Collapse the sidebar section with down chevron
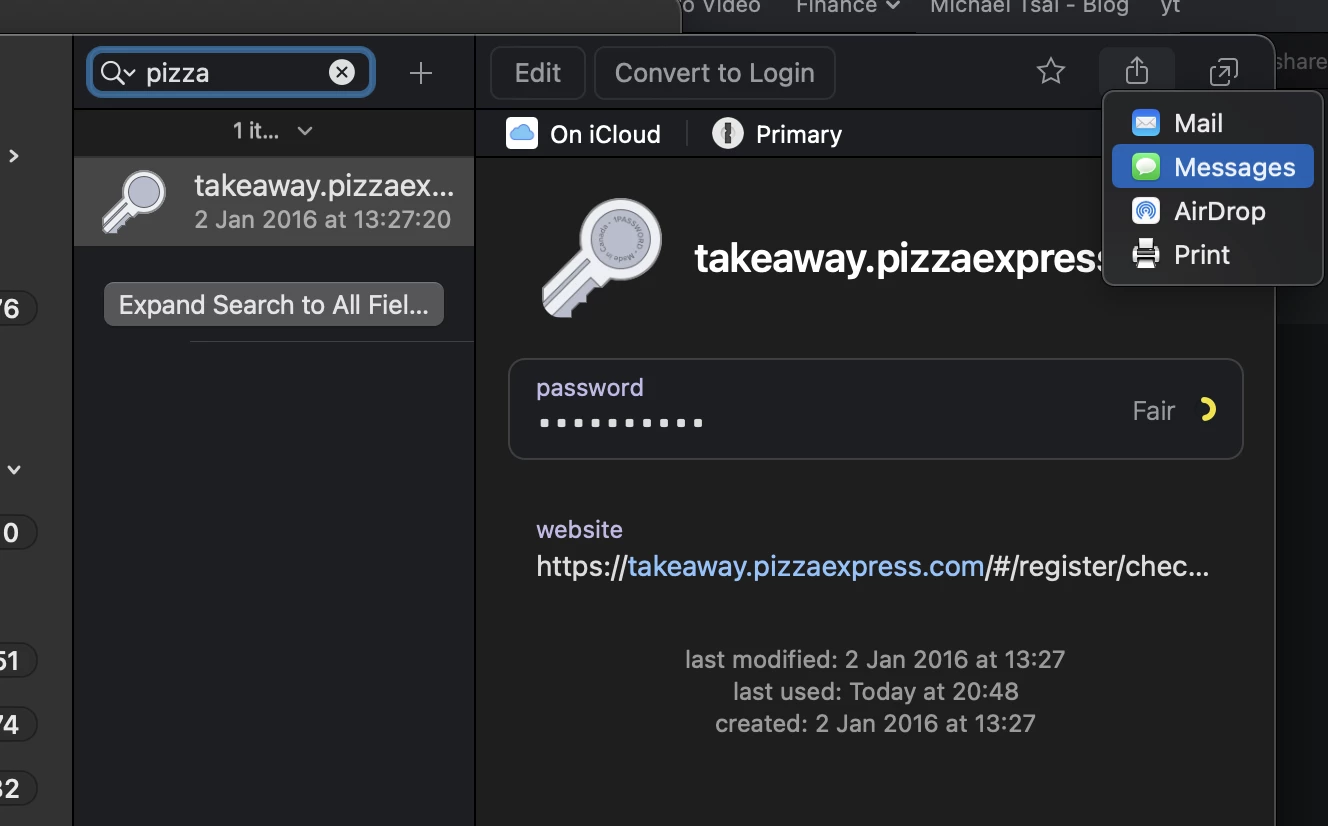Viewport: 1328px width, 826px height. [14, 469]
